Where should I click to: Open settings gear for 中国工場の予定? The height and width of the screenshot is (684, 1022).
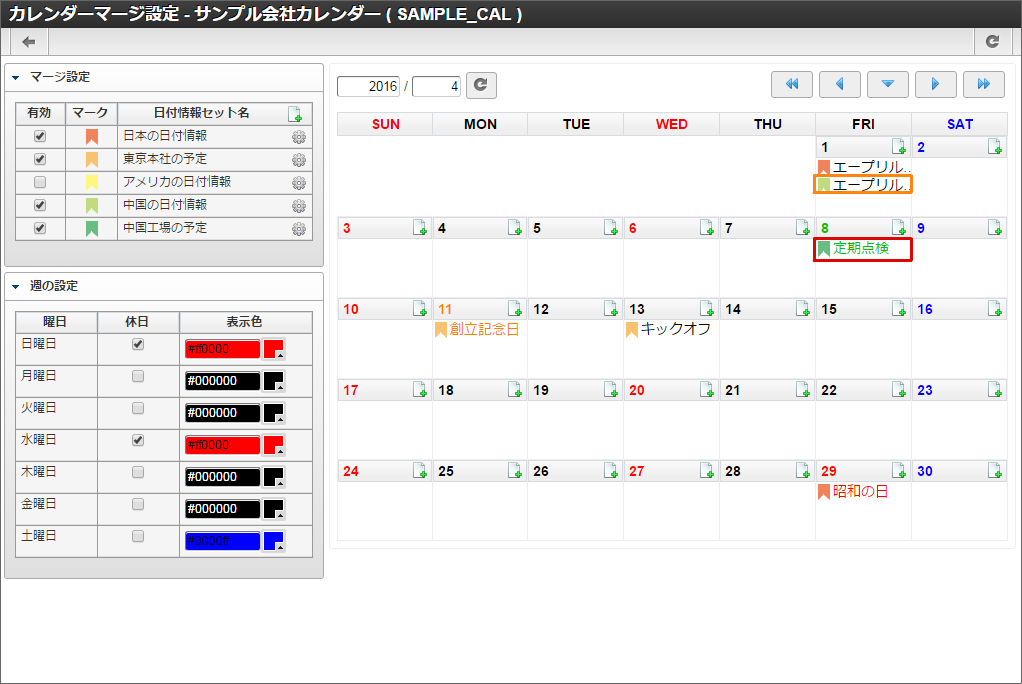point(298,229)
